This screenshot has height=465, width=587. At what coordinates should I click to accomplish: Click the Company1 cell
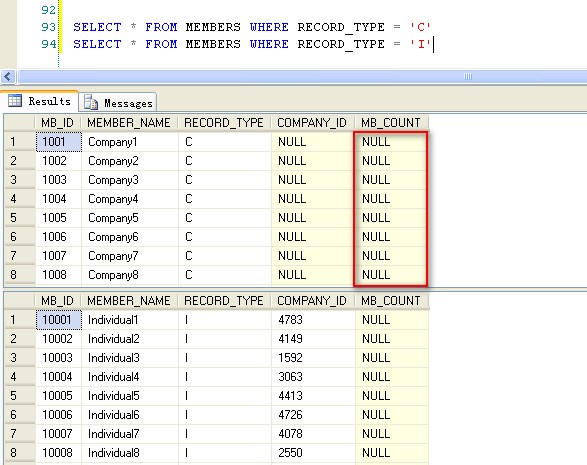coord(130,142)
